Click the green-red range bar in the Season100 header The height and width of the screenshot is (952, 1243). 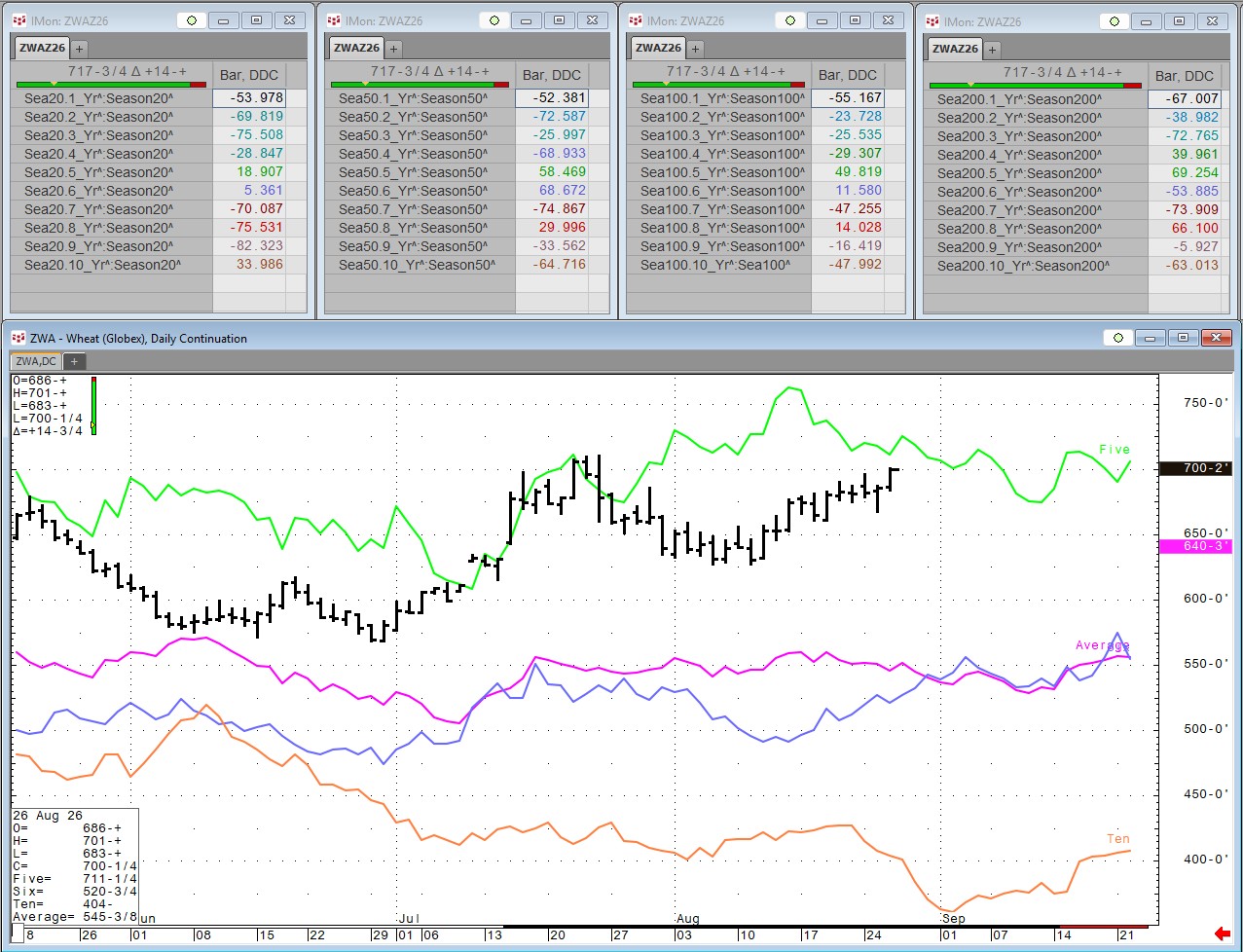point(717,85)
